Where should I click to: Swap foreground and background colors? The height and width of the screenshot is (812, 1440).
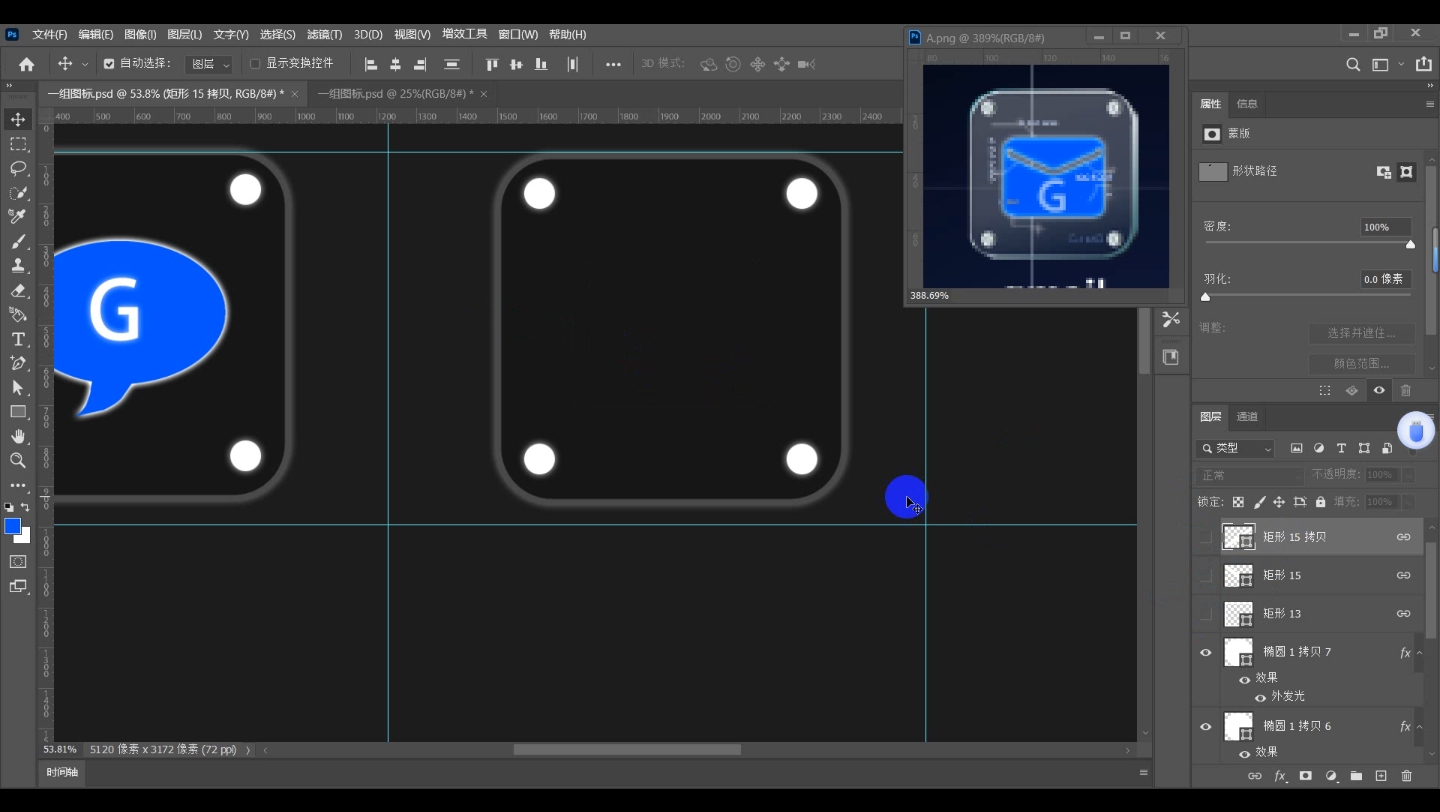(25, 508)
